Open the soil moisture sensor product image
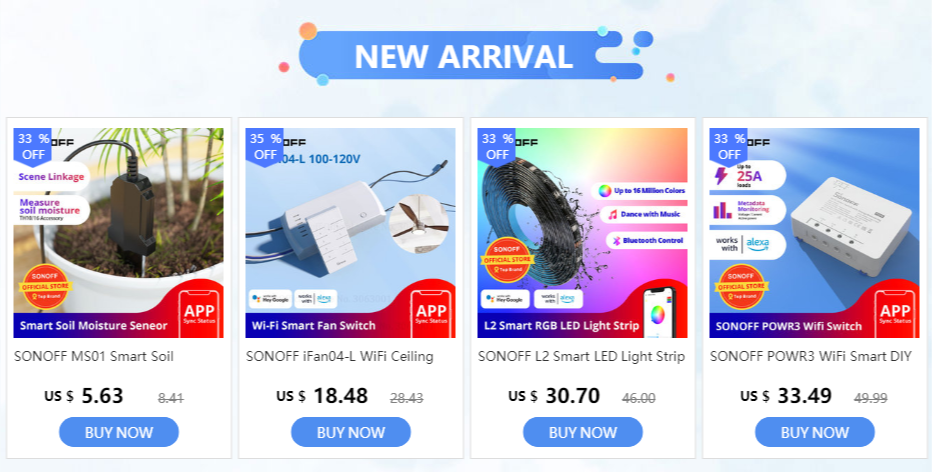Image resolution: width=932 pixels, height=472 pixels. click(119, 233)
